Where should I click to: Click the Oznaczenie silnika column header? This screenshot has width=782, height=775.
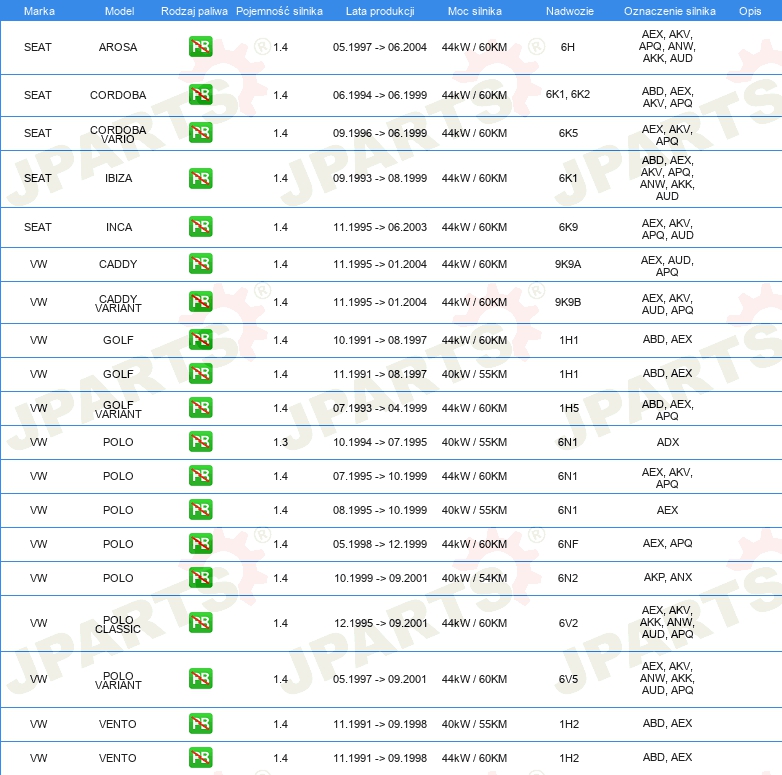point(667,10)
